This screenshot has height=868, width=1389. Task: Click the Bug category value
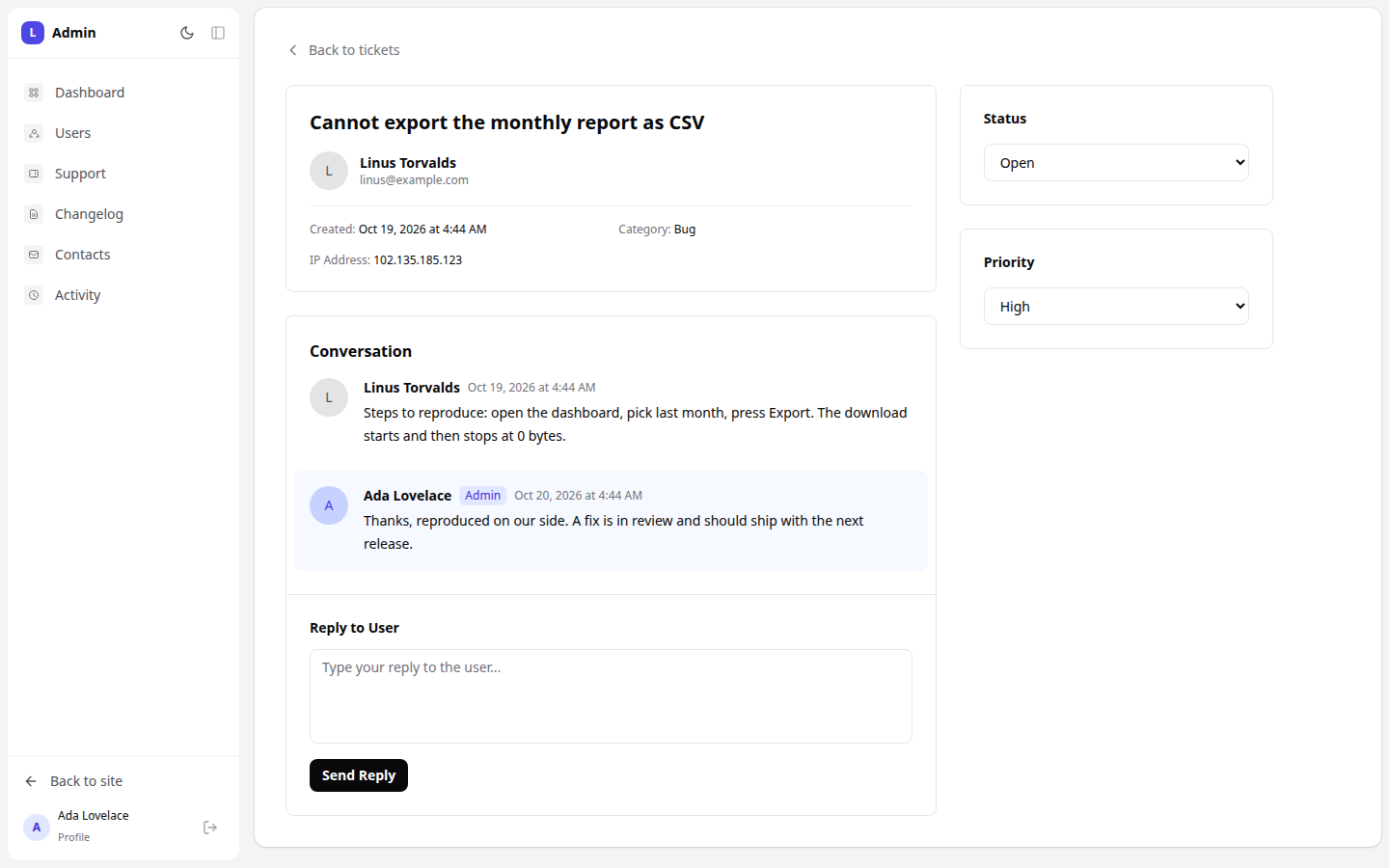pos(685,230)
